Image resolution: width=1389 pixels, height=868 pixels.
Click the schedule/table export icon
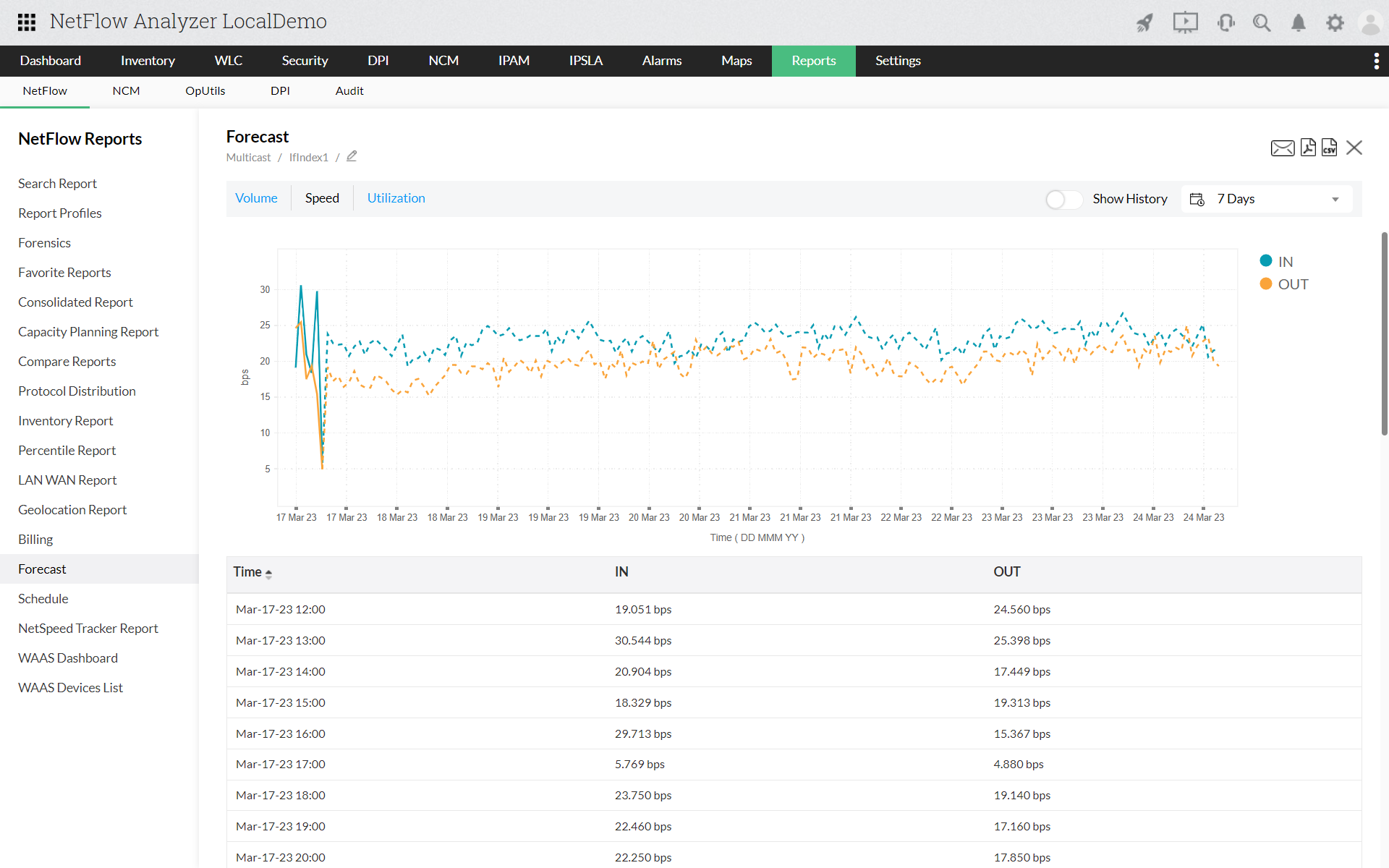[x=1328, y=148]
